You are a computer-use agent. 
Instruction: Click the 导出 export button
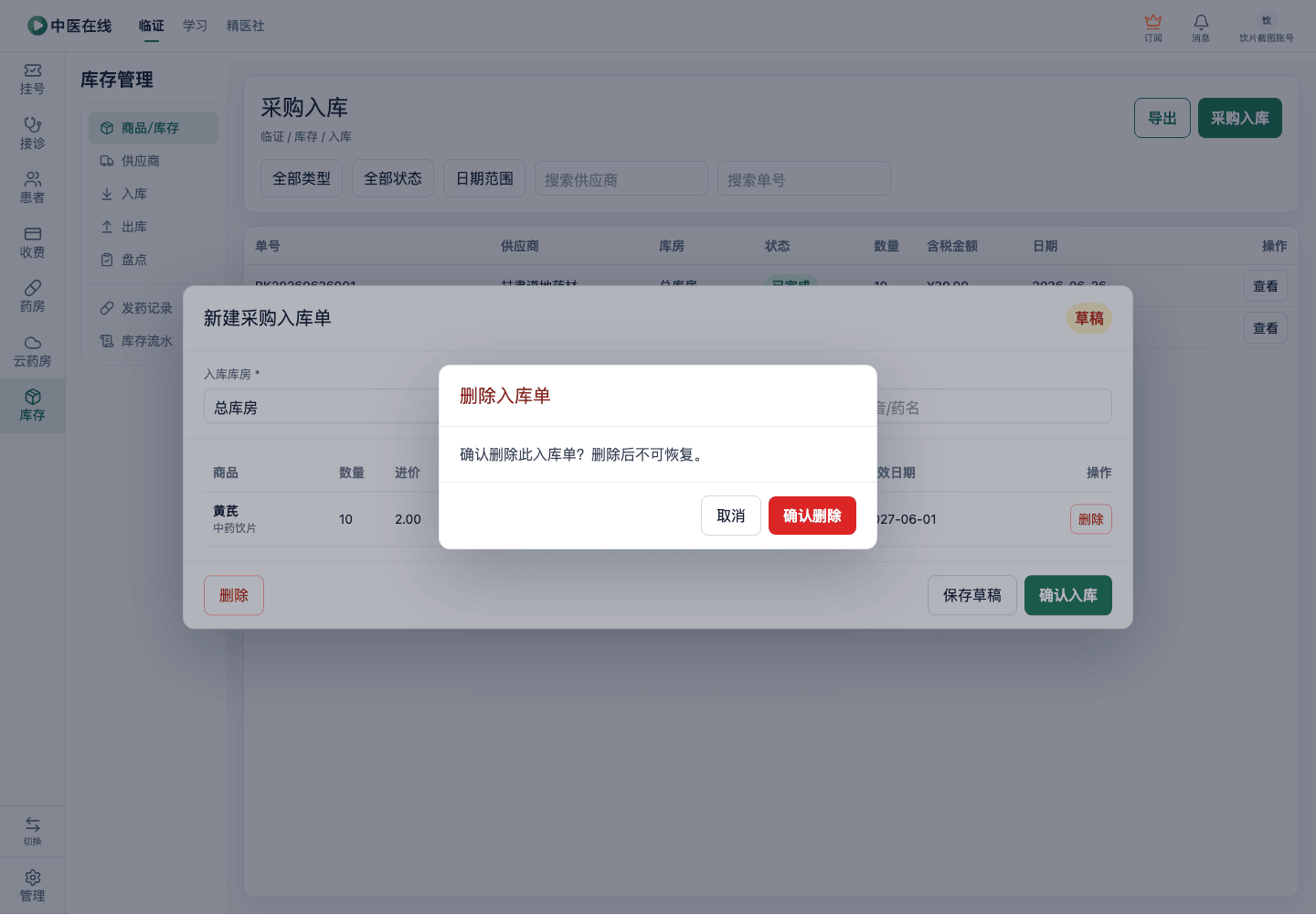[x=1162, y=118]
